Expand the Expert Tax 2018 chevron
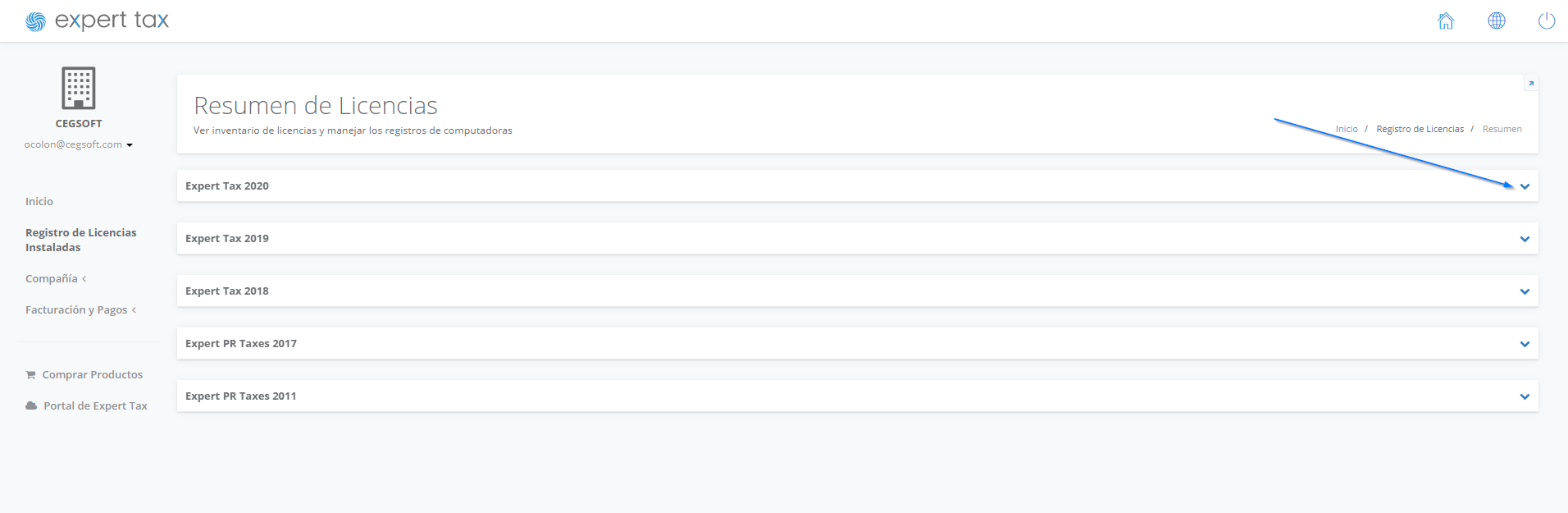This screenshot has height=513, width=1568. [x=1525, y=291]
